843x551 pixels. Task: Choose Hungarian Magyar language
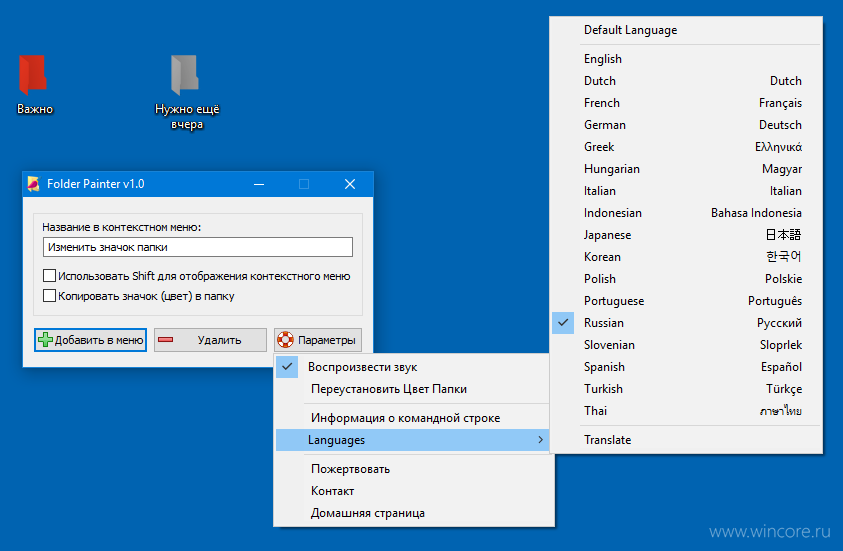(686, 169)
